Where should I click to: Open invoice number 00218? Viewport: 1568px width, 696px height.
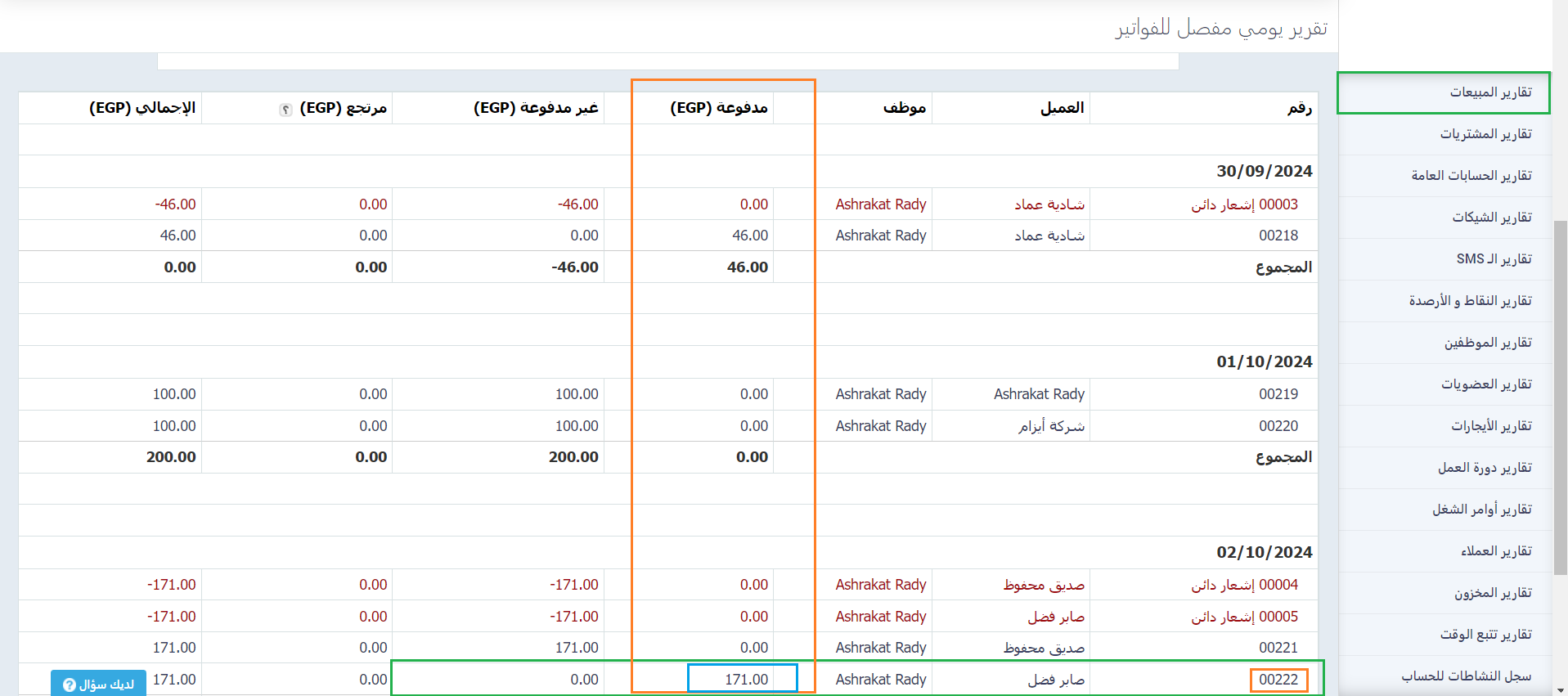point(1278,236)
